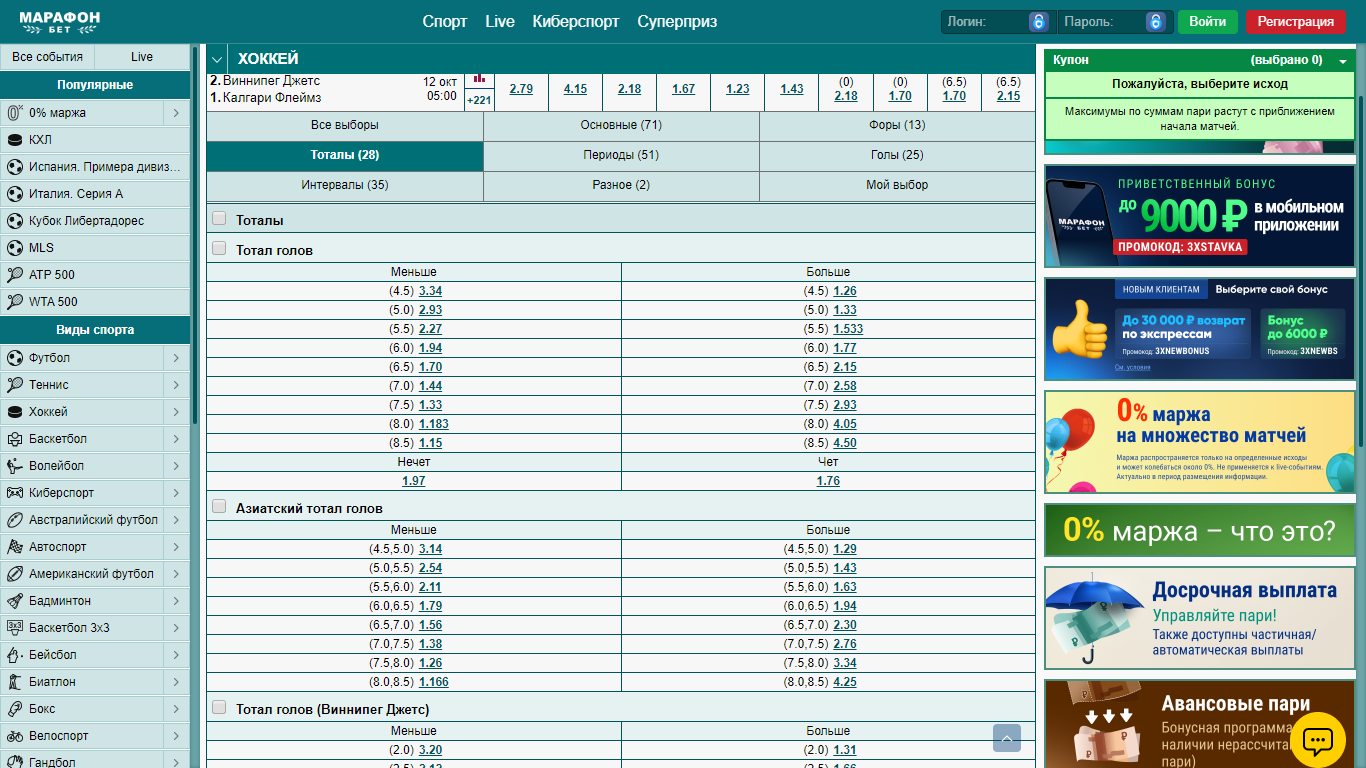This screenshot has height=768, width=1366.
Task: Select the Нечет odds 1.97
Action: [x=414, y=481]
